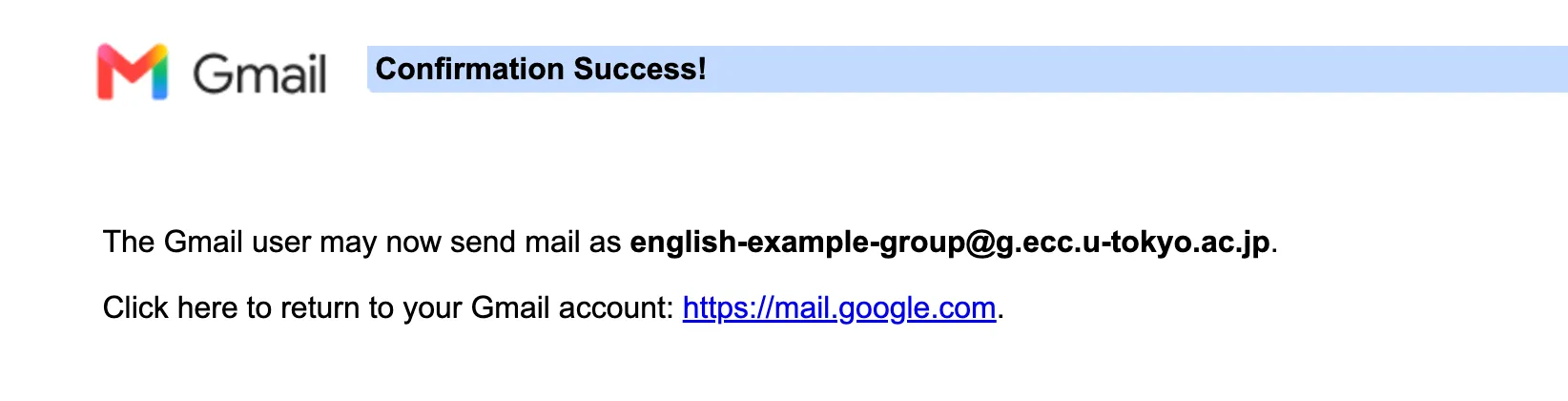Viewport: 1568px width, 401px height.
Task: Click the Gmail wordmark text beside the logo
Action: click(x=259, y=74)
